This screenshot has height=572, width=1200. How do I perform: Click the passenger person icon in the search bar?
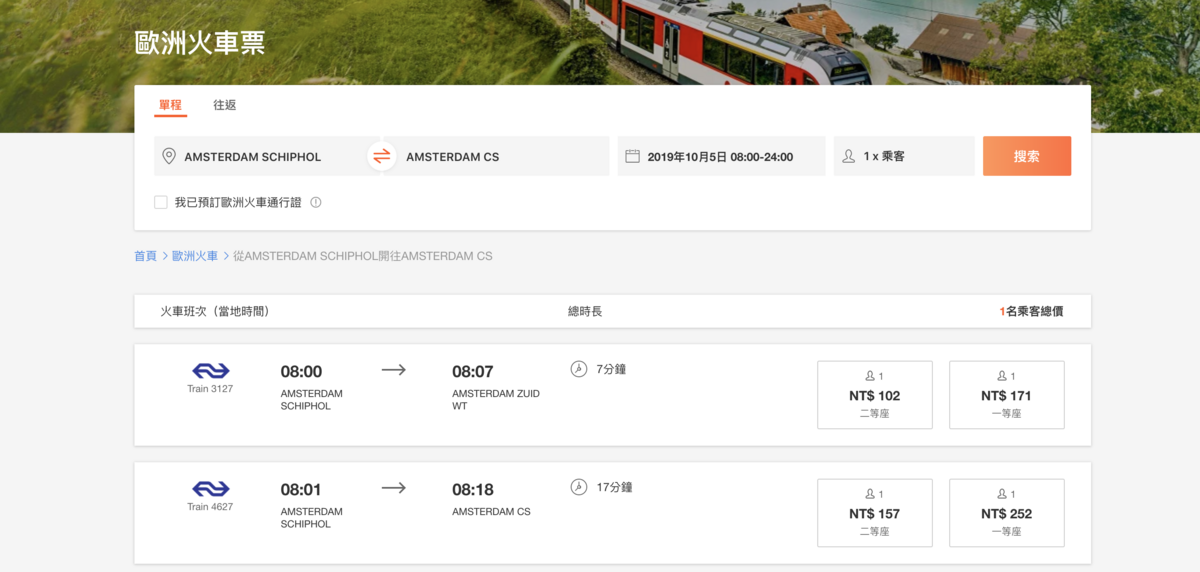tap(849, 157)
